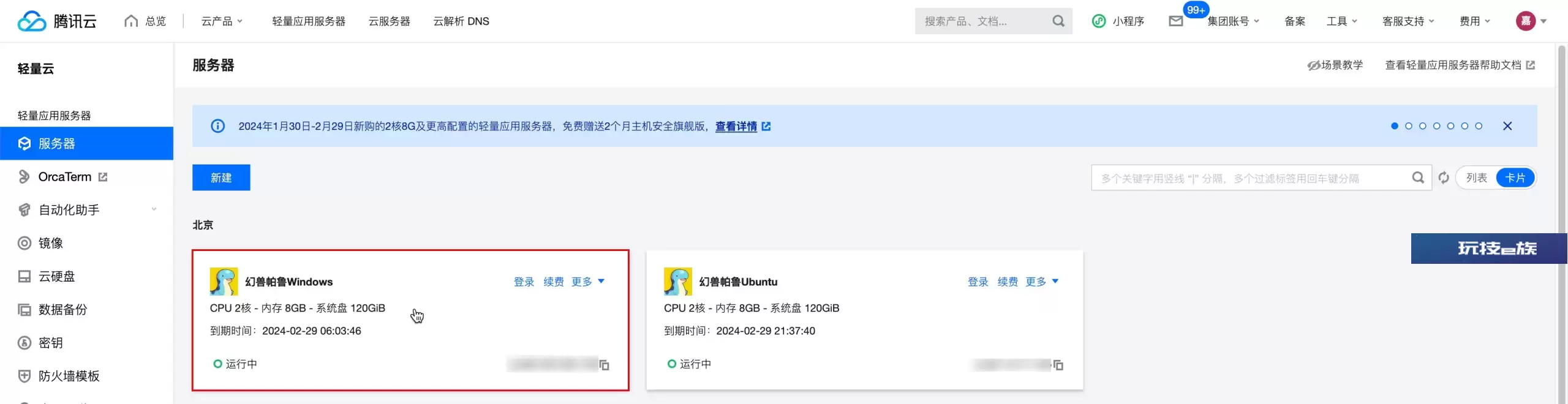Open the 工具 dropdown menu
The height and width of the screenshot is (404, 1568).
click(1342, 21)
